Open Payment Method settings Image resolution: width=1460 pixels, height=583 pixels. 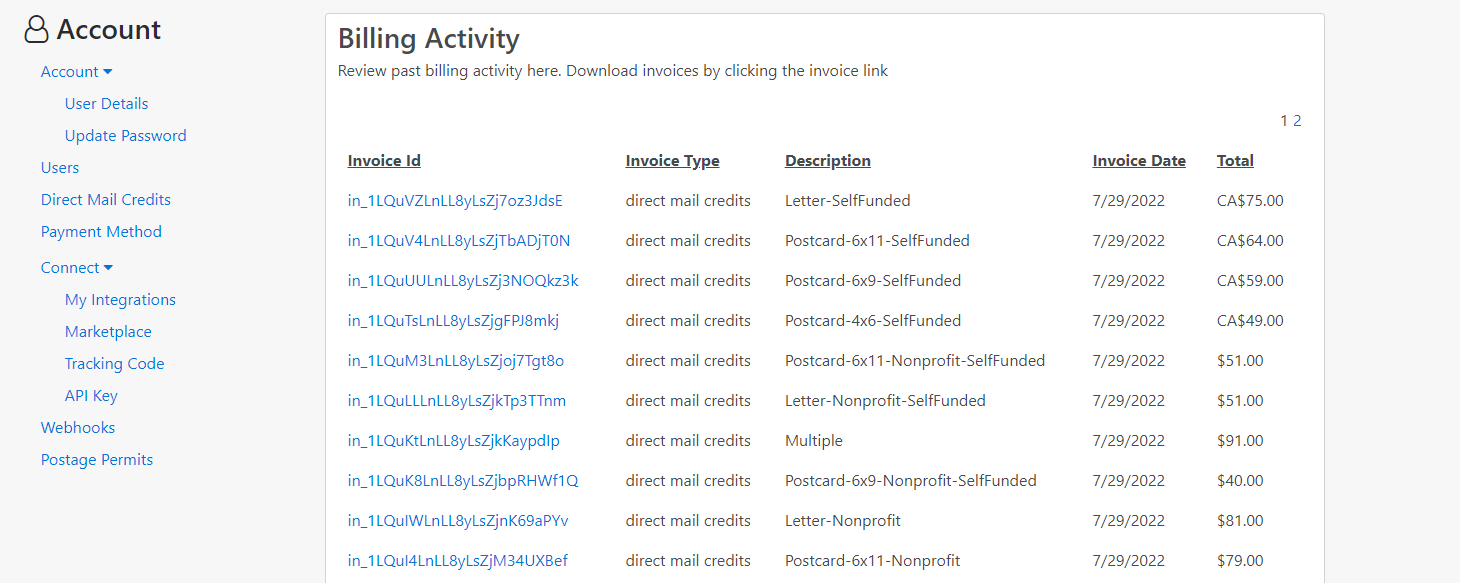click(x=101, y=232)
